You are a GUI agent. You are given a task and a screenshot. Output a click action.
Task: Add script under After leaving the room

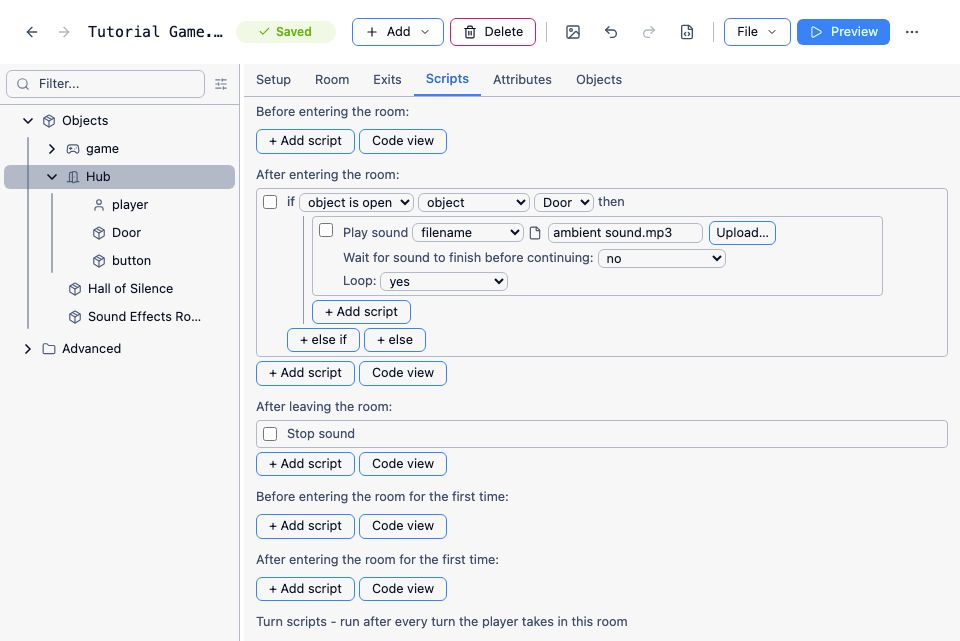click(306, 464)
